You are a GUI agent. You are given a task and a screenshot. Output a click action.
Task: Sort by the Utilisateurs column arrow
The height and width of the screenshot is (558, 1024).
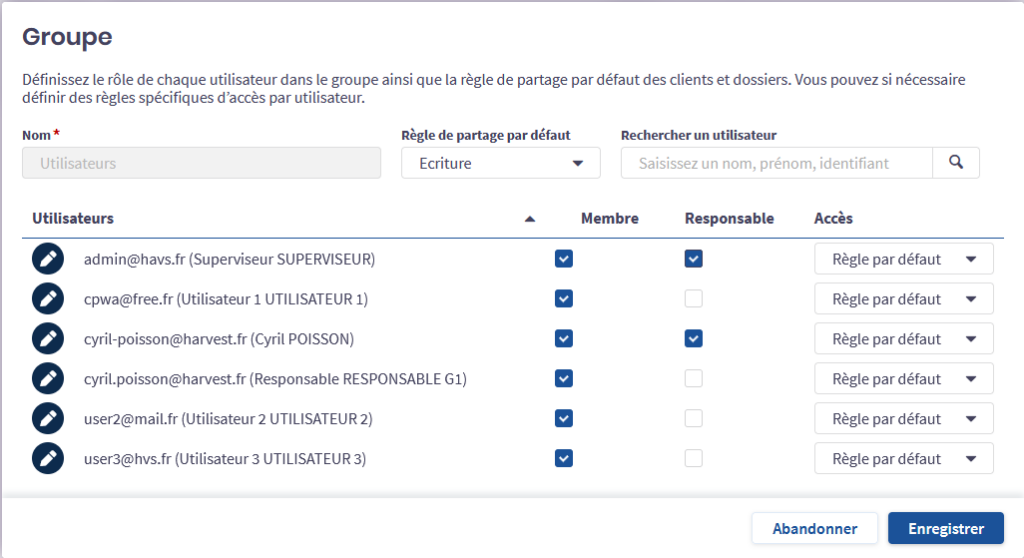tap(530, 219)
